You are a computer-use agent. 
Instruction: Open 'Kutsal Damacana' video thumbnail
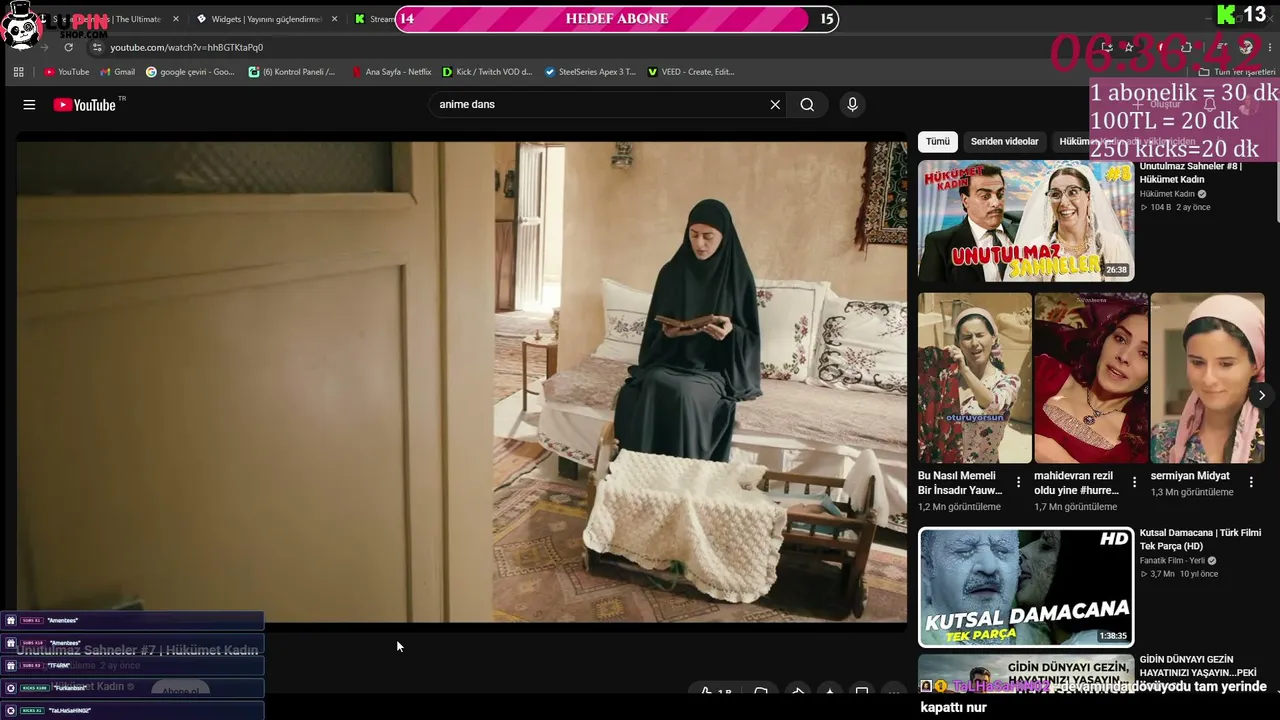click(x=1026, y=587)
